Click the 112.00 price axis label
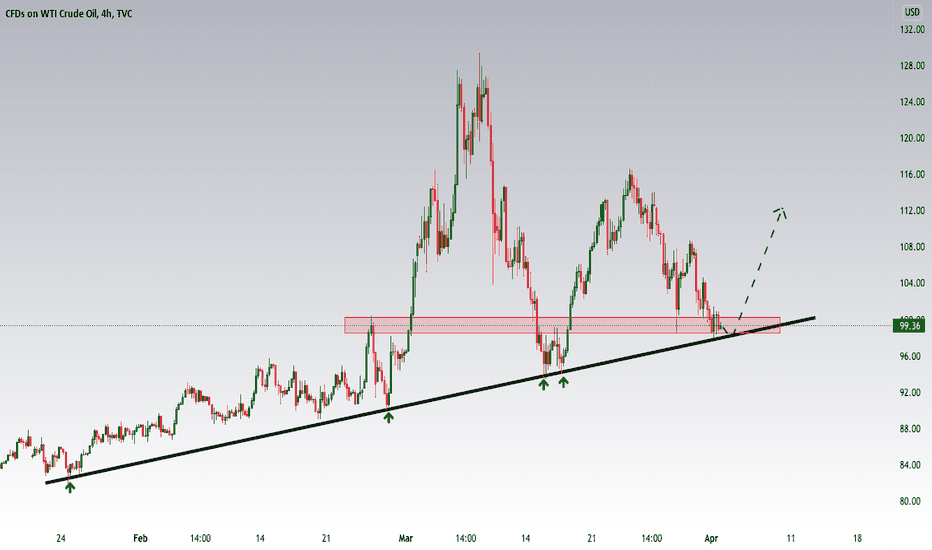The image size is (932, 550). pyautogui.click(x=912, y=210)
